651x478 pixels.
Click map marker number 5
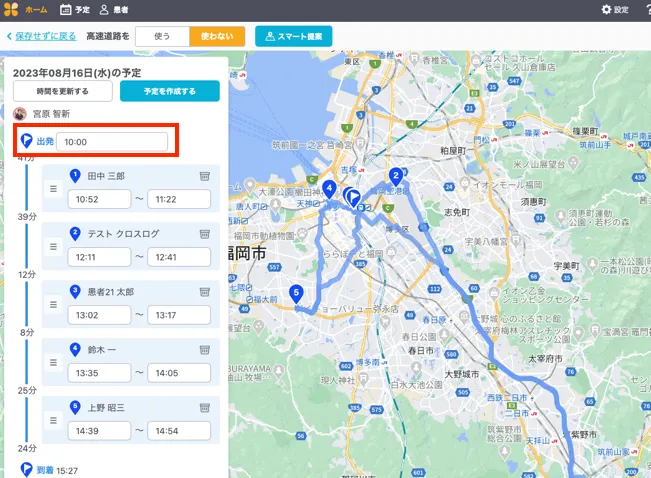pyautogui.click(x=296, y=294)
